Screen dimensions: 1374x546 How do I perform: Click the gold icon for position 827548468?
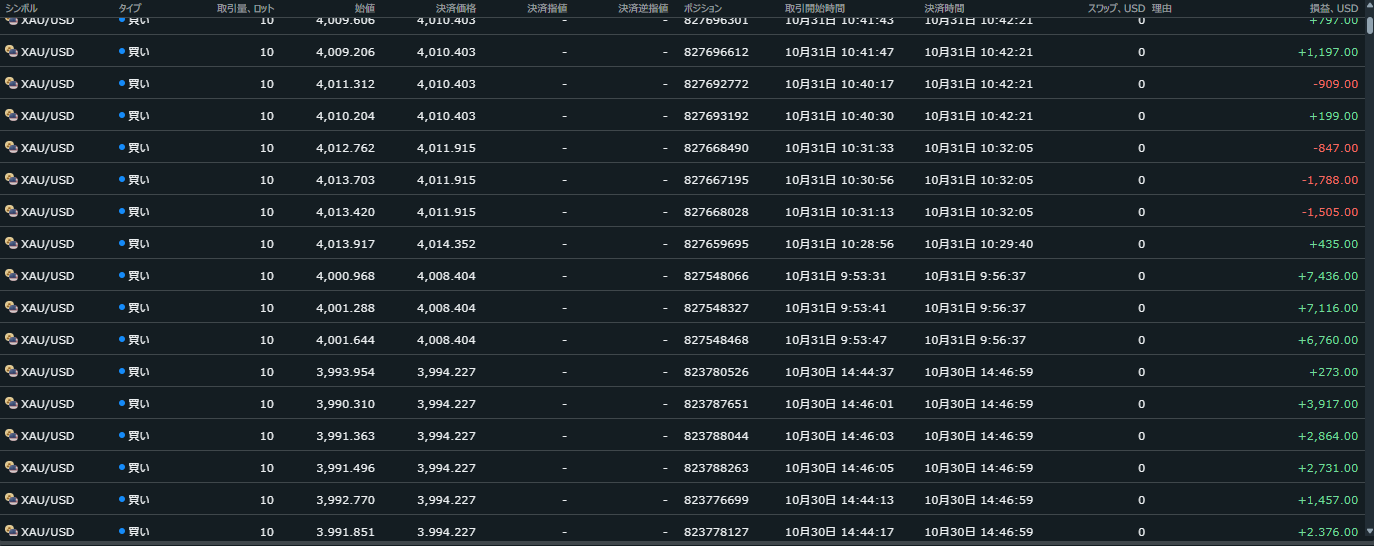(x=11, y=339)
